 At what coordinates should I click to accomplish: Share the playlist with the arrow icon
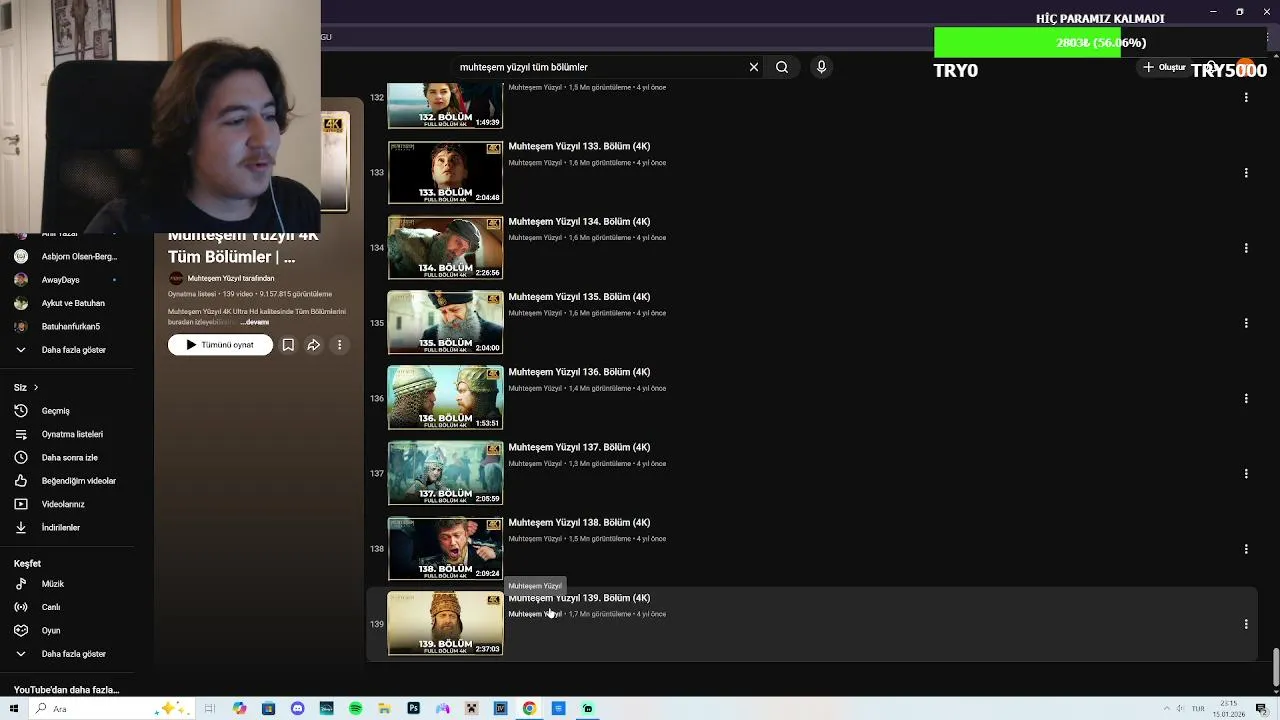point(313,345)
